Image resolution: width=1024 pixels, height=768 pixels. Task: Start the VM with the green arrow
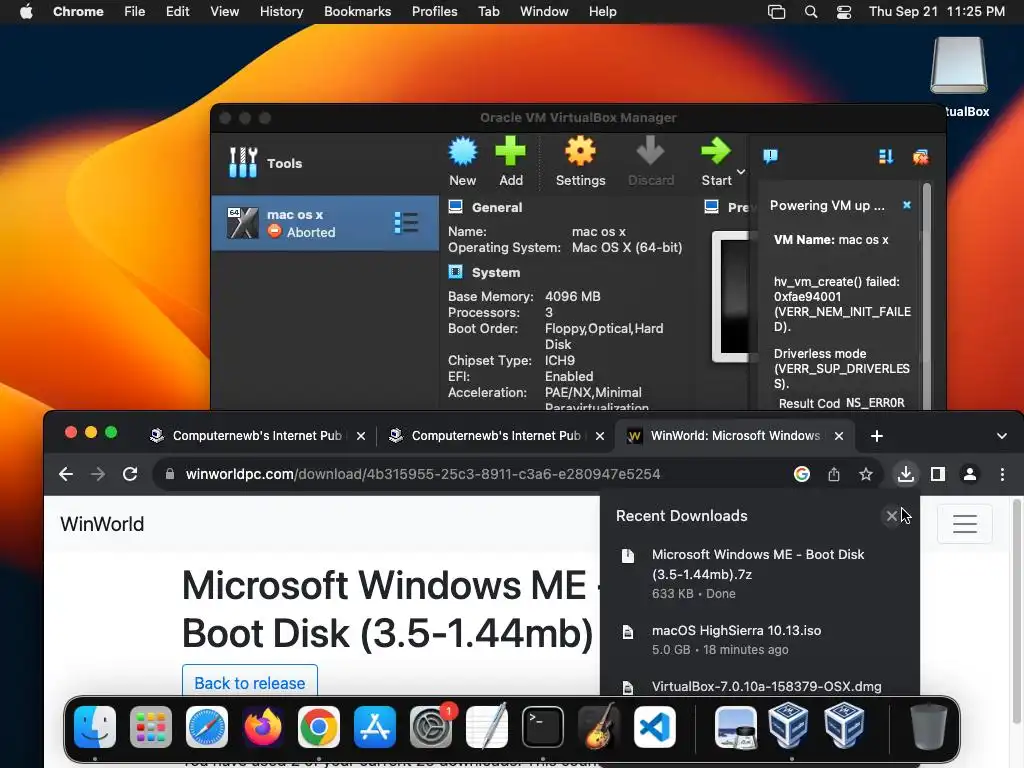tap(716, 152)
